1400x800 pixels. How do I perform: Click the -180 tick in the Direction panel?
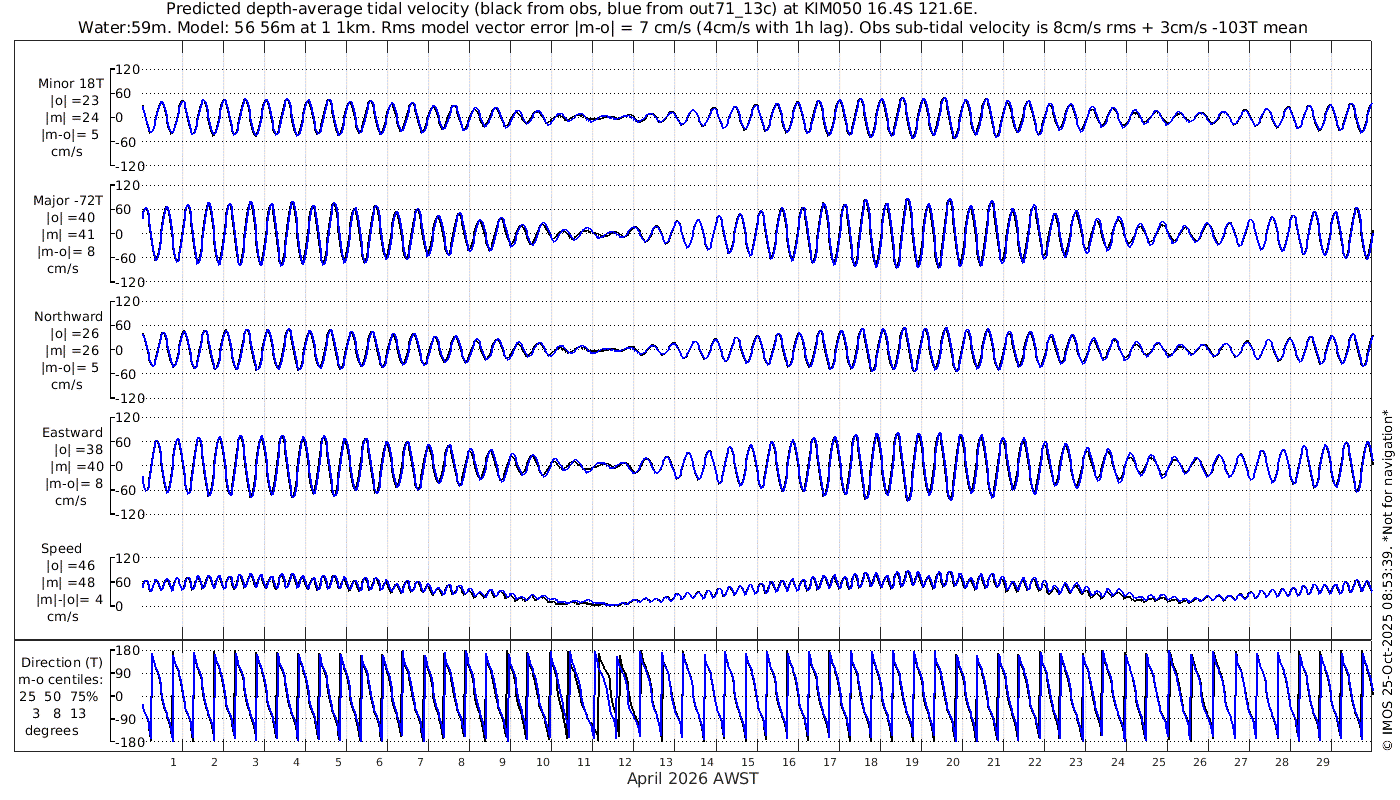pos(124,741)
